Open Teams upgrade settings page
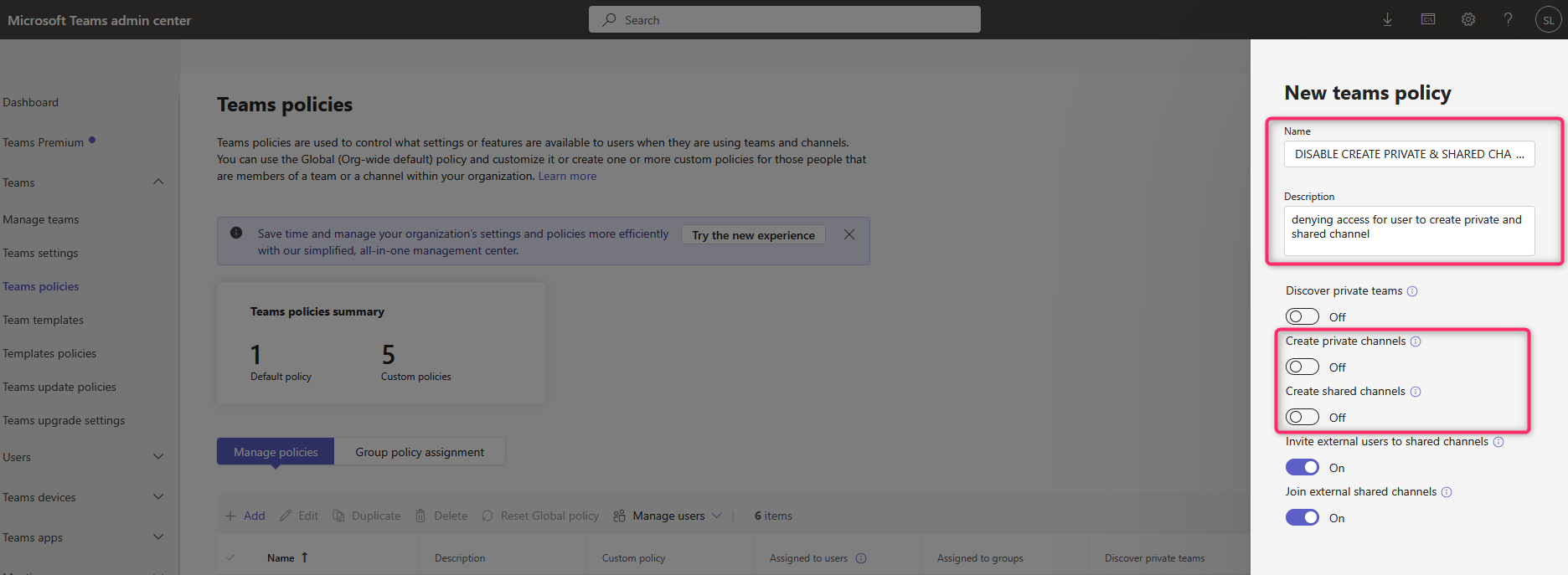This screenshot has height=575, width=1568. [x=64, y=420]
